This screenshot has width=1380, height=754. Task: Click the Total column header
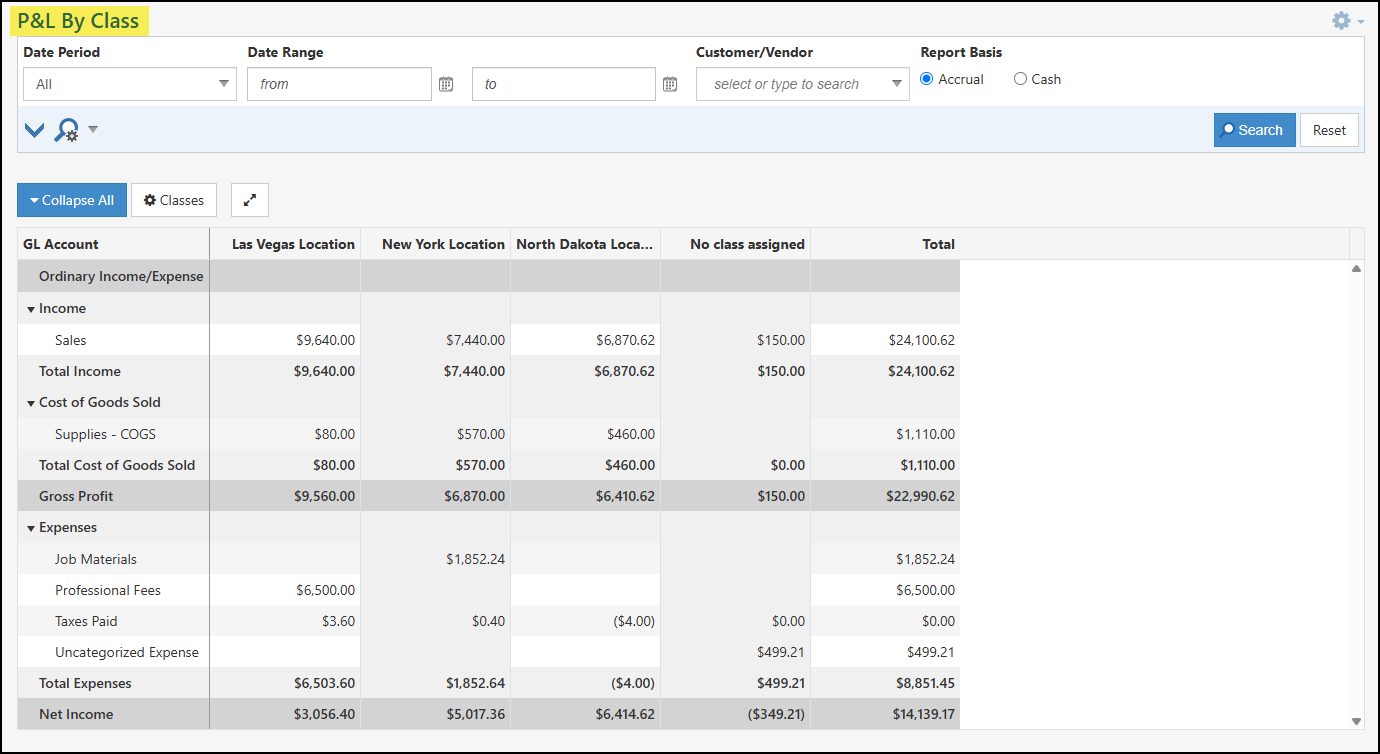[x=885, y=244]
